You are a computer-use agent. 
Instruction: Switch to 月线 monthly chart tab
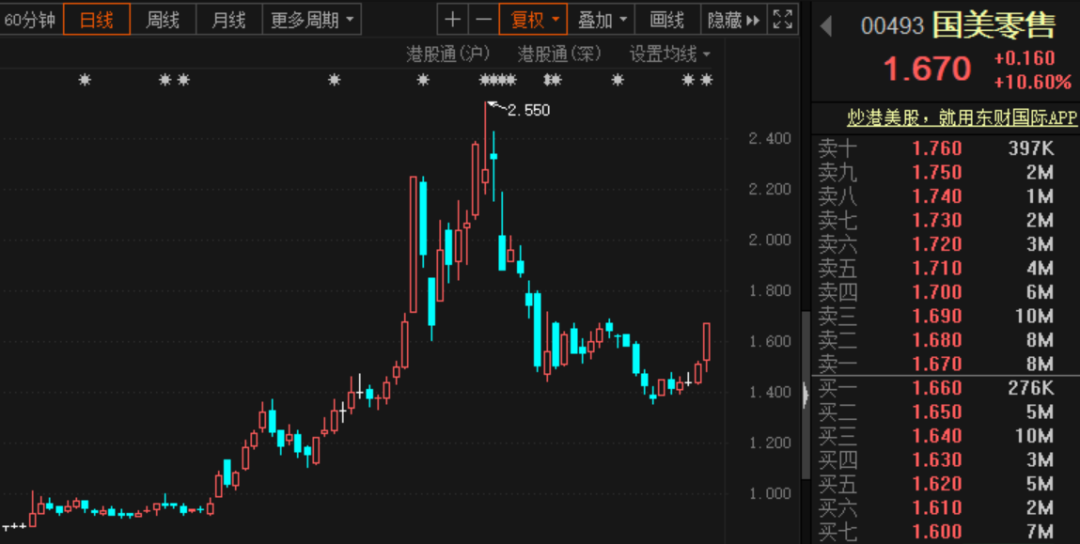pos(229,19)
